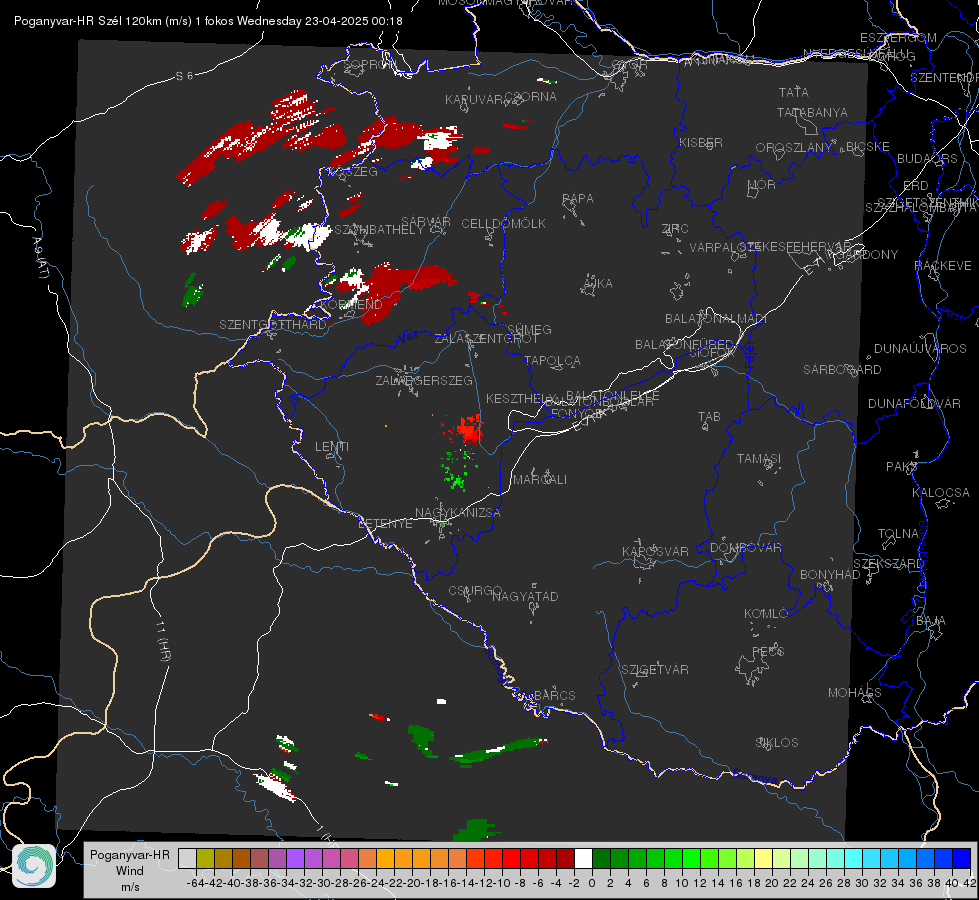Click the BICSKE city label
Viewport: 979px width, 900px height.
(x=868, y=147)
